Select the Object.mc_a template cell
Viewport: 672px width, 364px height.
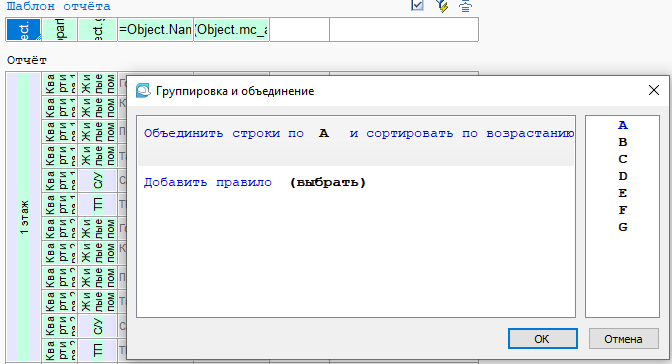(231, 30)
